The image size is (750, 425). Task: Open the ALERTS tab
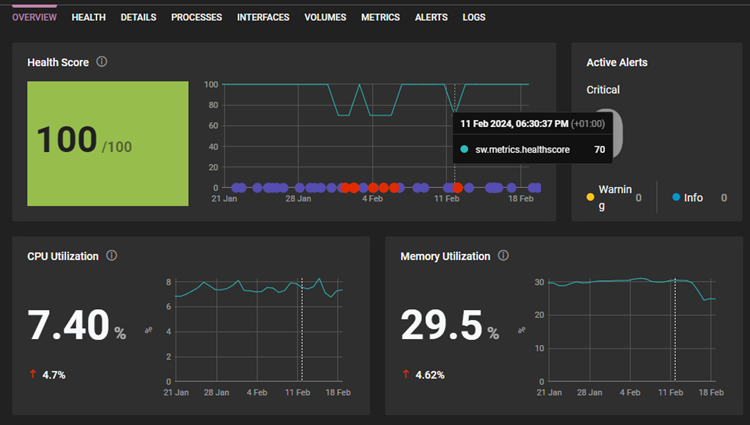pos(431,17)
